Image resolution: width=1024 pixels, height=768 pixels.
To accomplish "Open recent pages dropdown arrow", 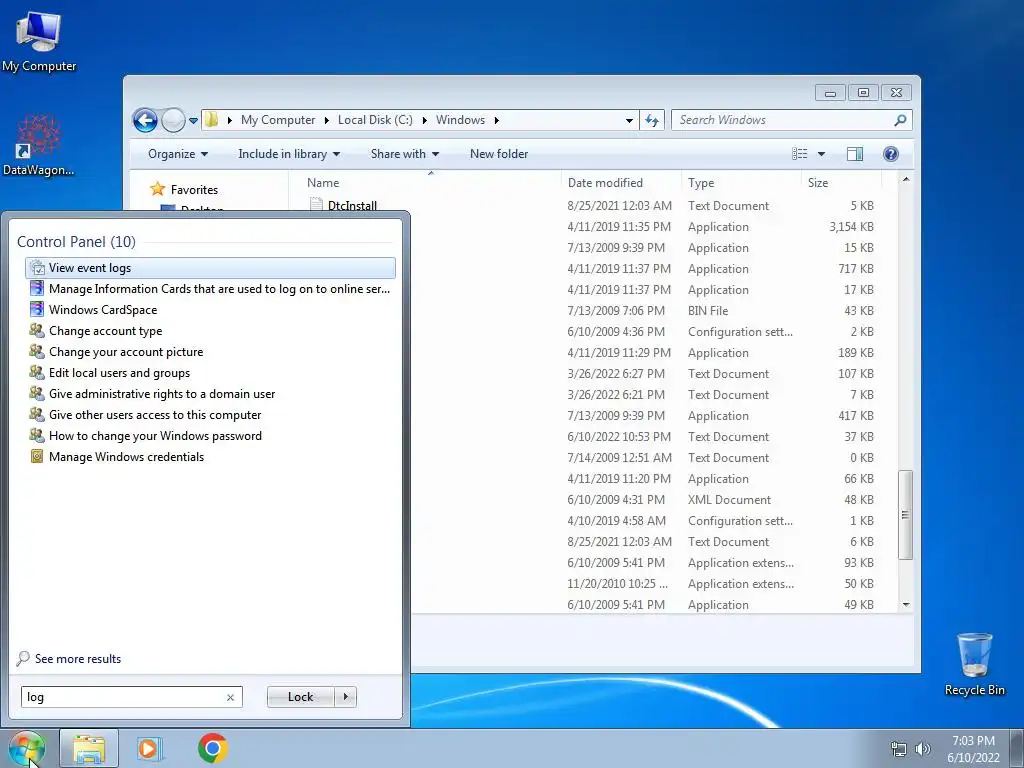I will (x=193, y=121).
